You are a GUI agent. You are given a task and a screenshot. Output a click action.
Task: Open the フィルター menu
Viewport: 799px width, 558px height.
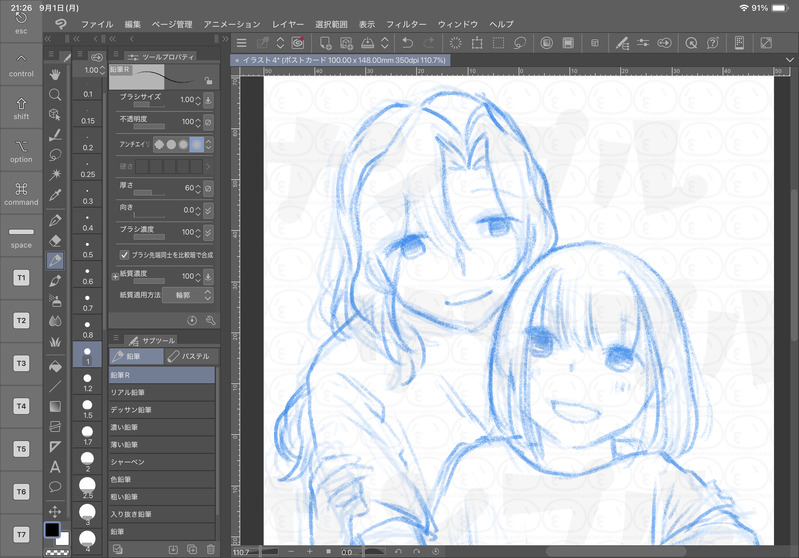point(406,24)
